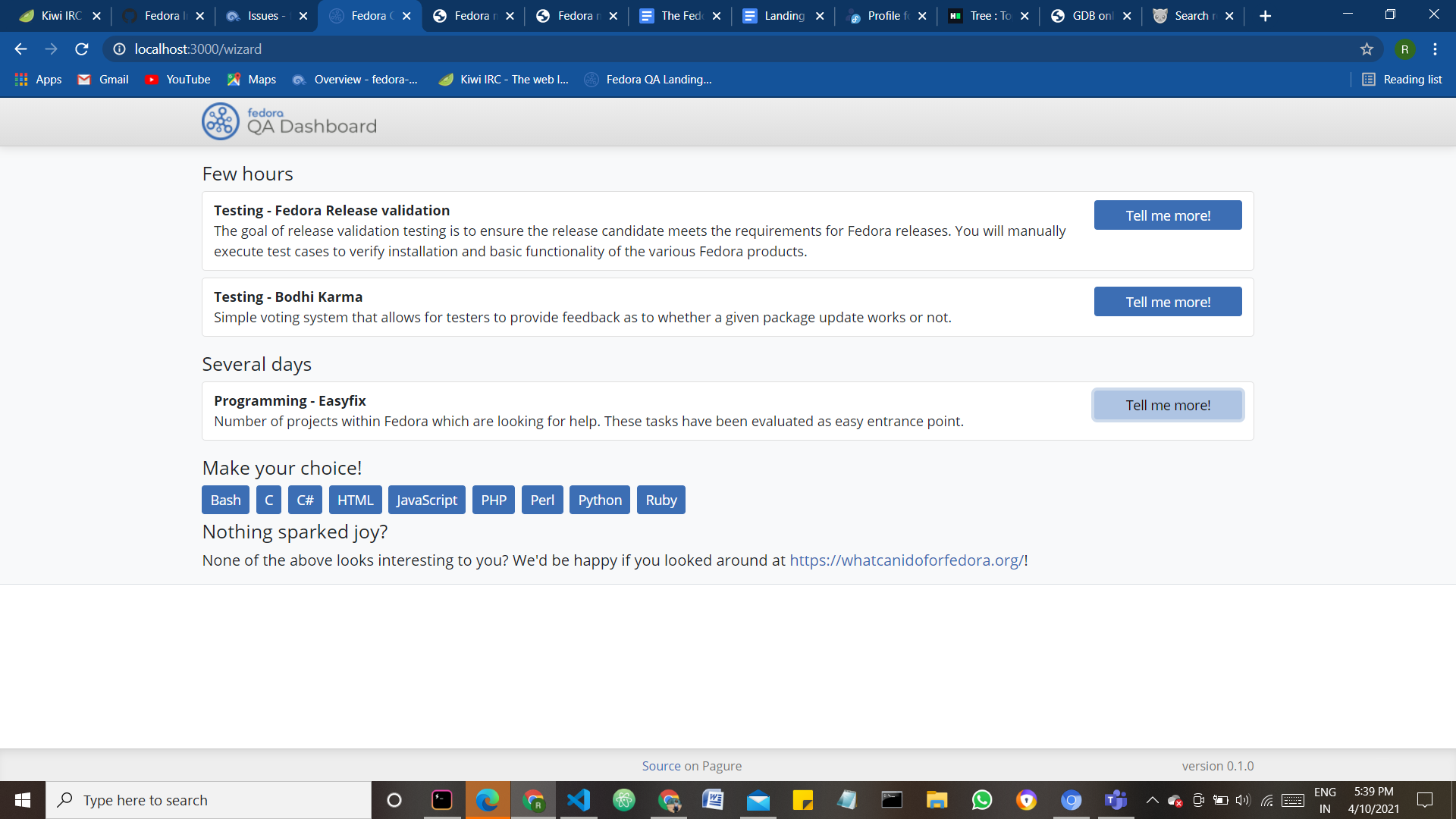Open the Notepad taskbar icon
Image resolution: width=1456 pixels, height=819 pixels.
(x=847, y=800)
